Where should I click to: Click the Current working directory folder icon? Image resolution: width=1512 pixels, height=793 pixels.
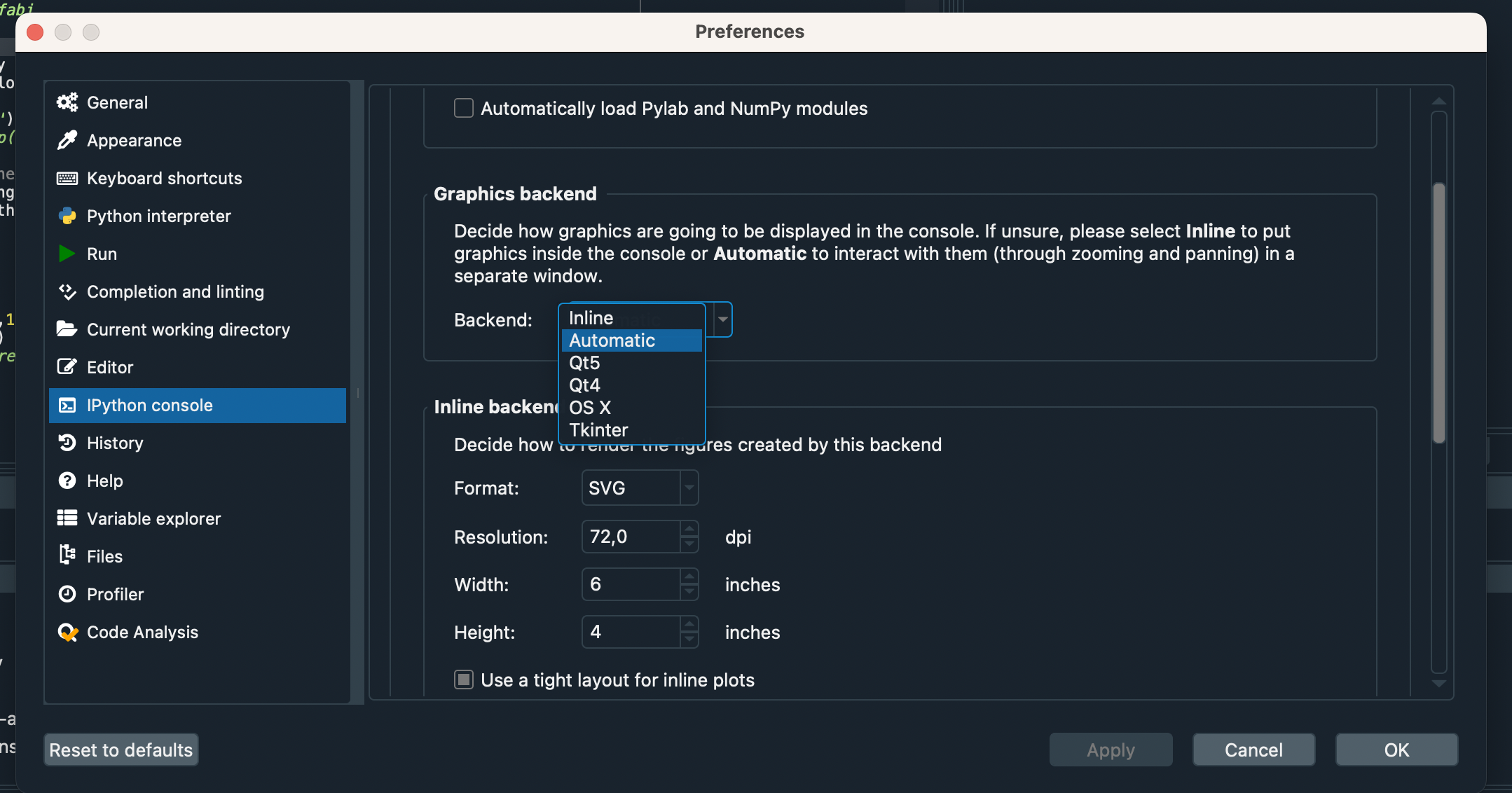click(67, 329)
